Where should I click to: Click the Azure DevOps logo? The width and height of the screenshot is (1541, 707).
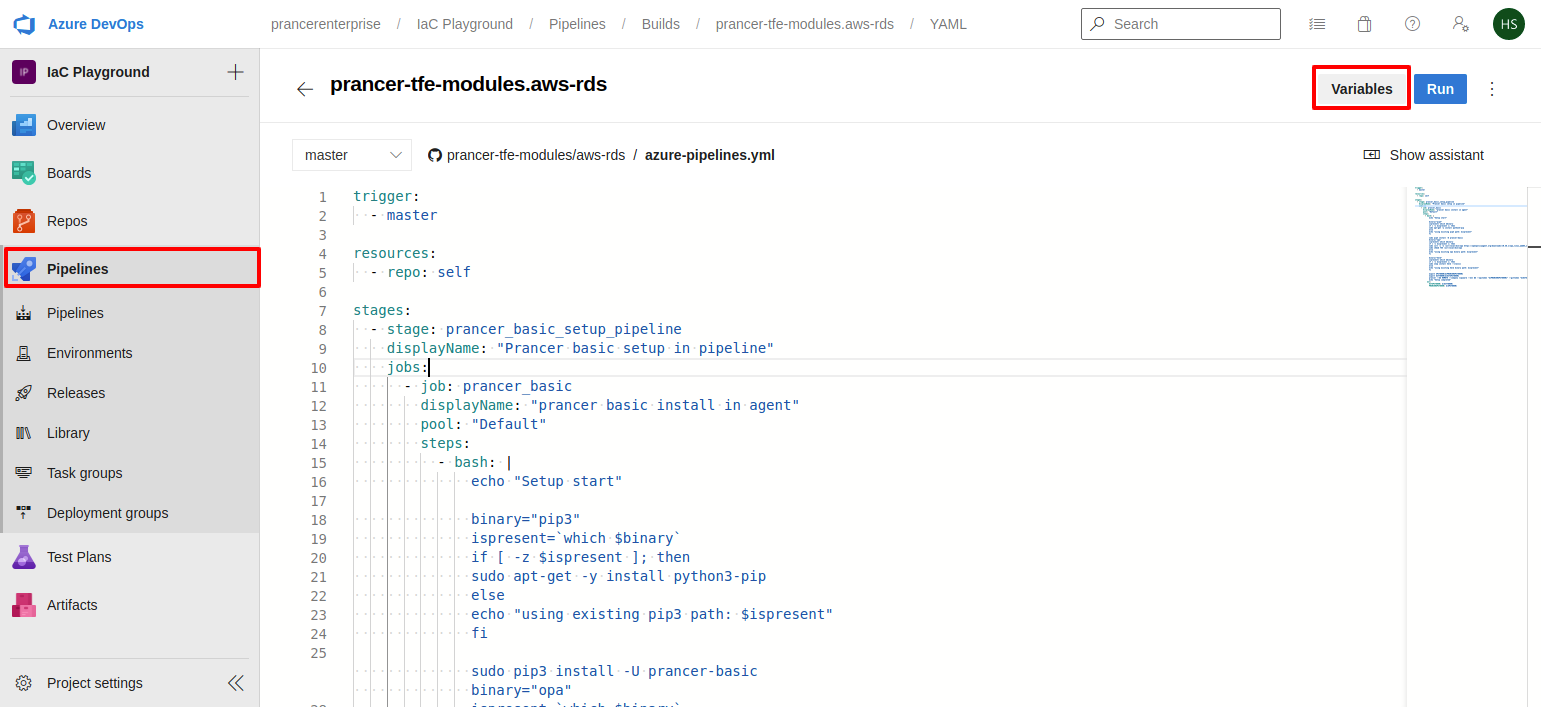point(24,24)
